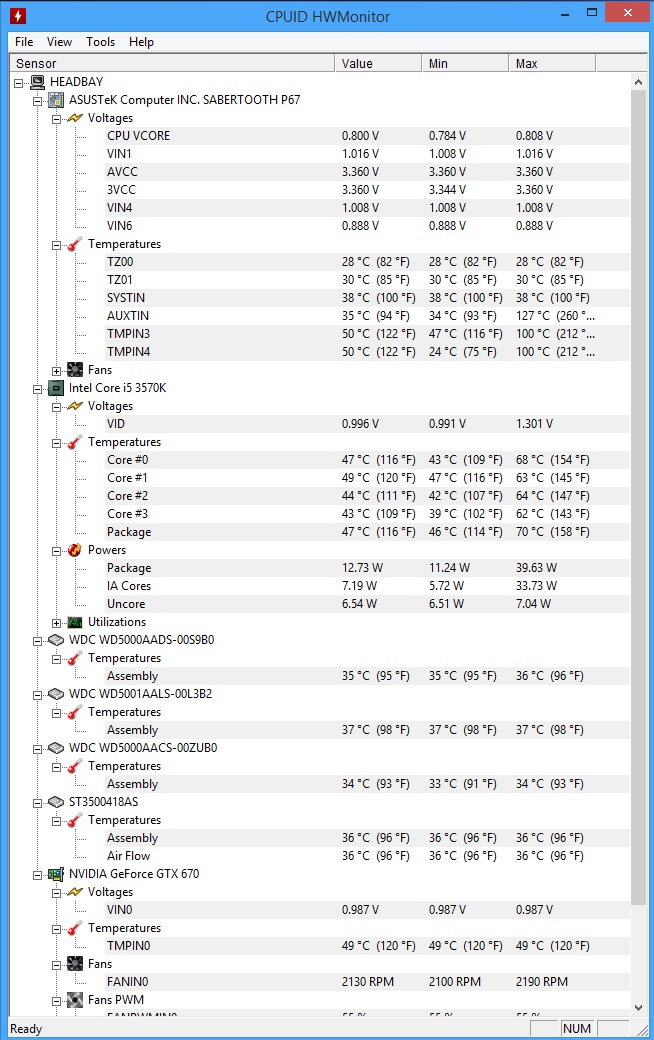Click thermometer icon under WDC WD5001AALS-00L3B2
The width and height of the screenshot is (654, 1040).
pyautogui.click(x=75, y=712)
